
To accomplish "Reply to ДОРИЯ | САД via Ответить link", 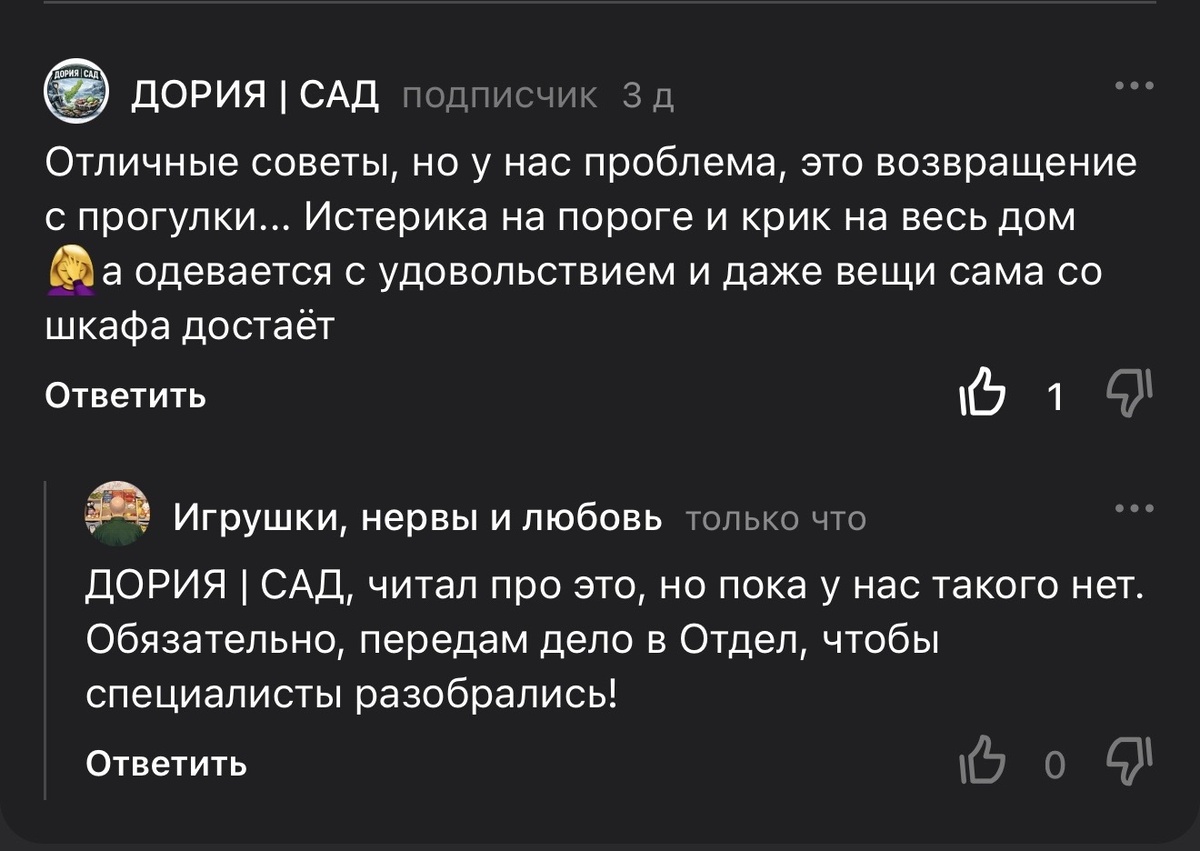I will (123, 396).
